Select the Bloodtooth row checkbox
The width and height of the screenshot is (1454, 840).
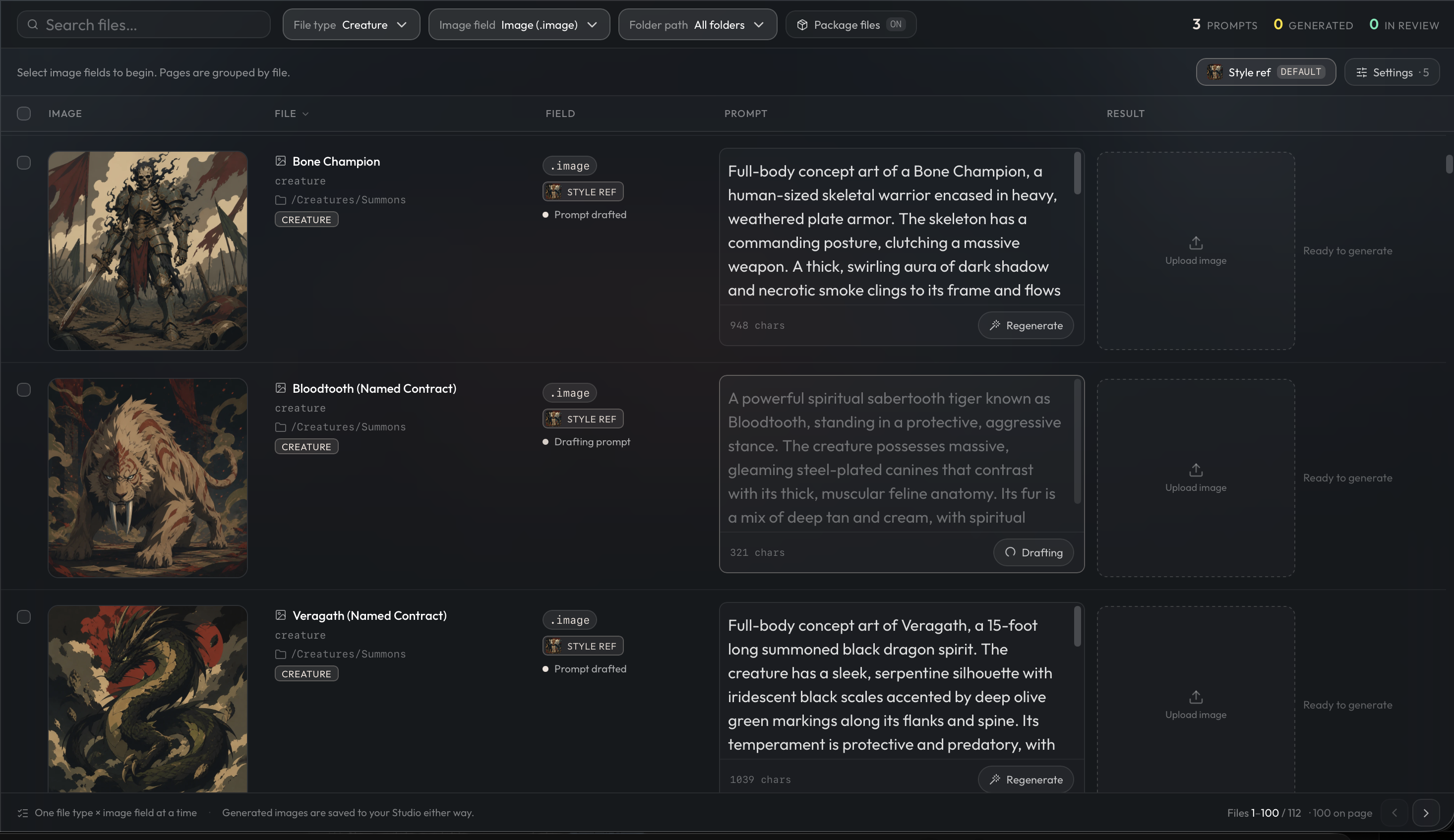24,390
